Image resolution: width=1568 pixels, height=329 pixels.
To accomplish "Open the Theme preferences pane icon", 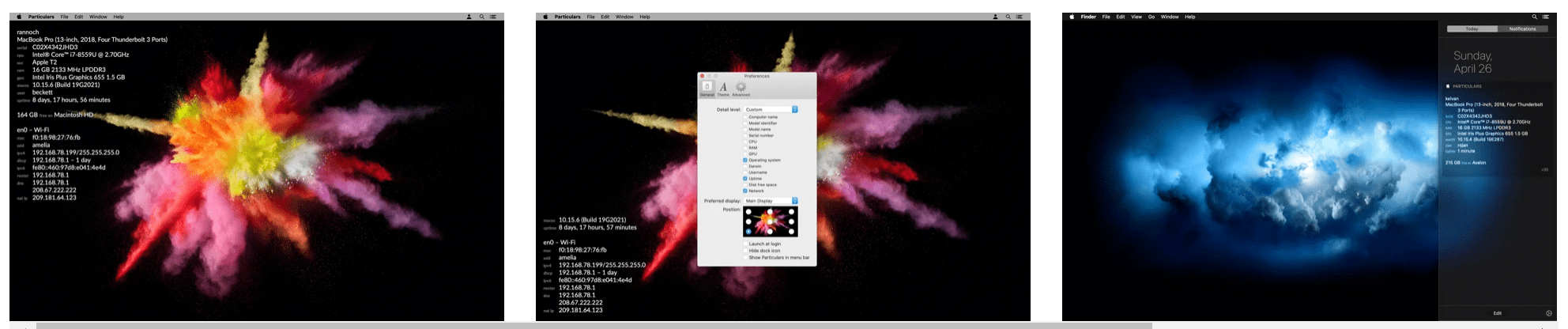I will [722, 88].
